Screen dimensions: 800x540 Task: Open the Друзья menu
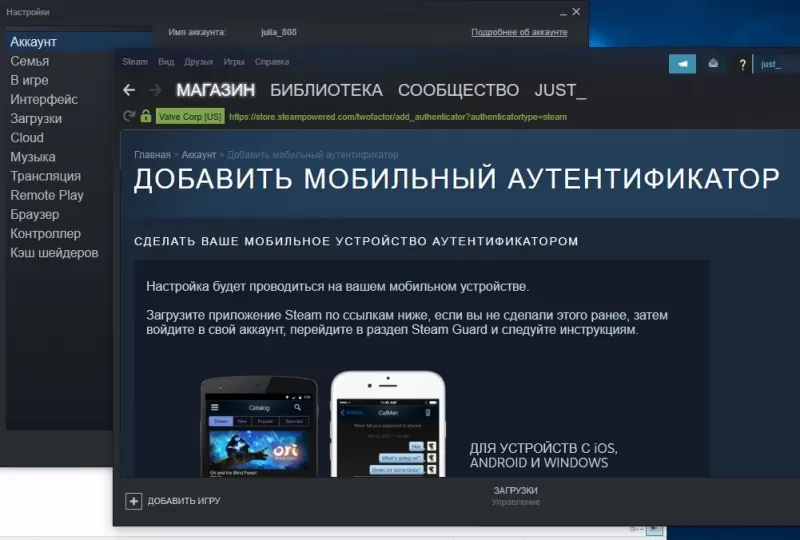[198, 62]
